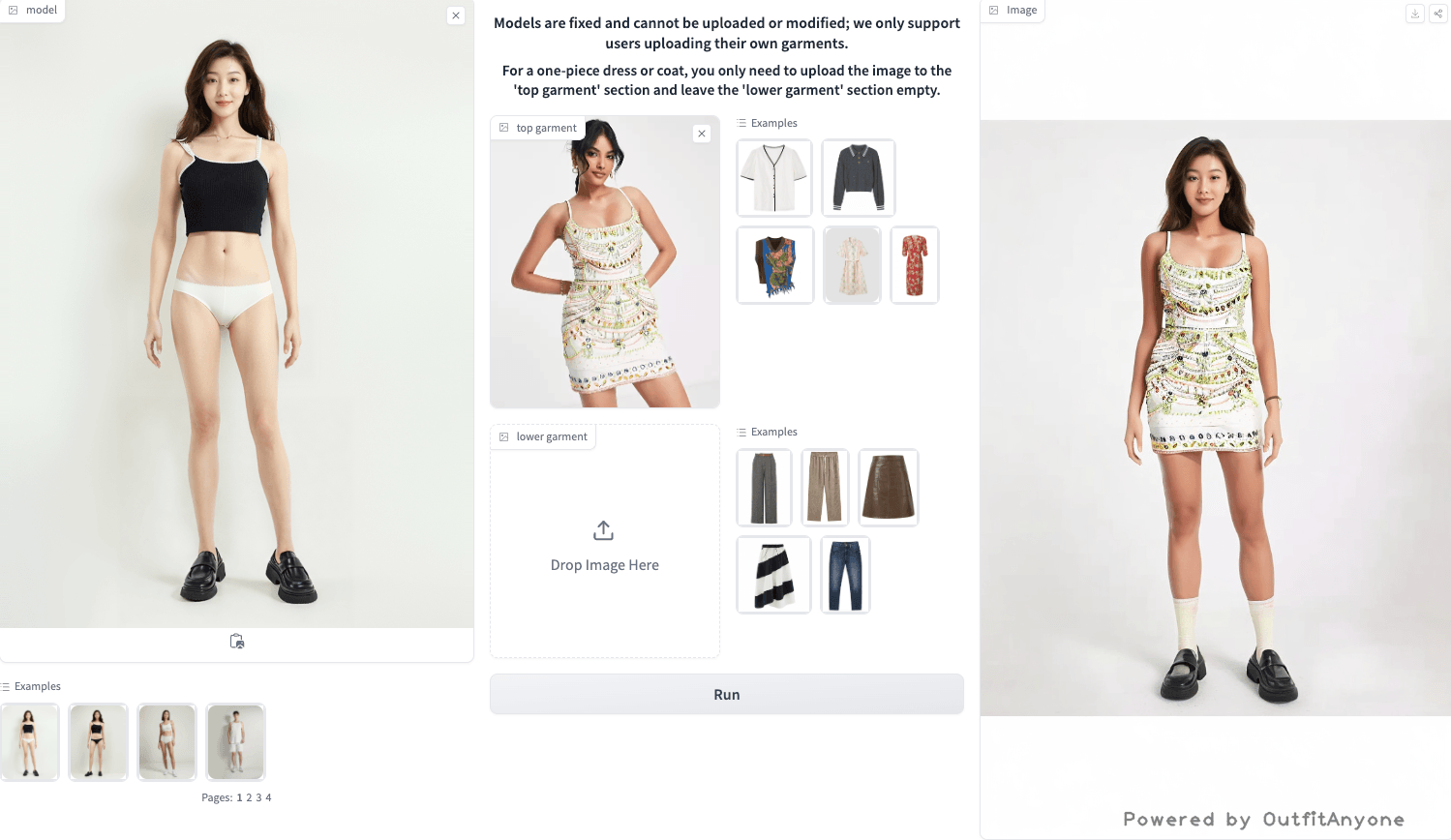This screenshot has height=840, width=1451.
Task: Choose the gray trousers example
Action: 765,488
